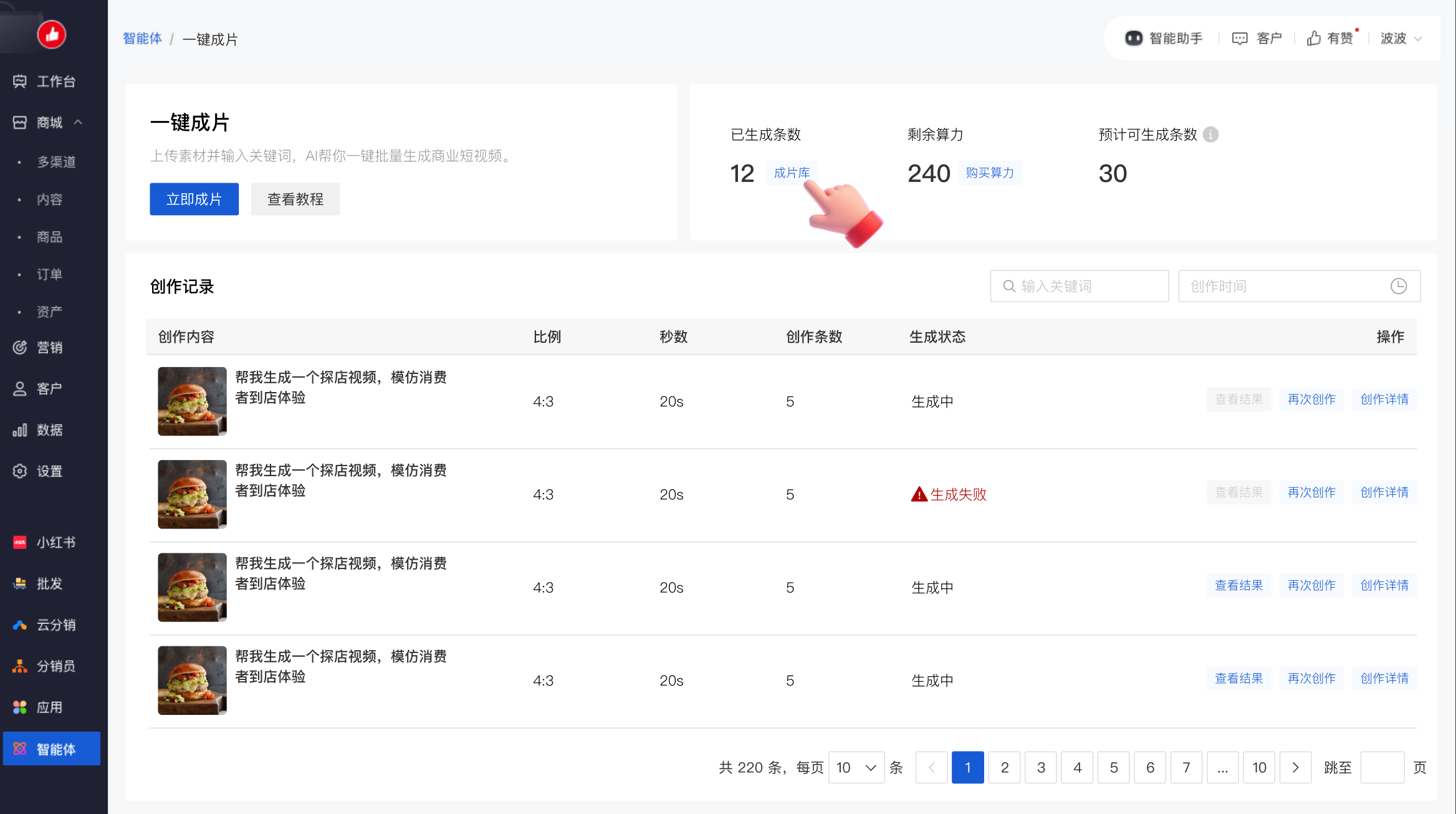The width and height of the screenshot is (1456, 814).
Task: Go to page 7
Action: coord(1186,767)
